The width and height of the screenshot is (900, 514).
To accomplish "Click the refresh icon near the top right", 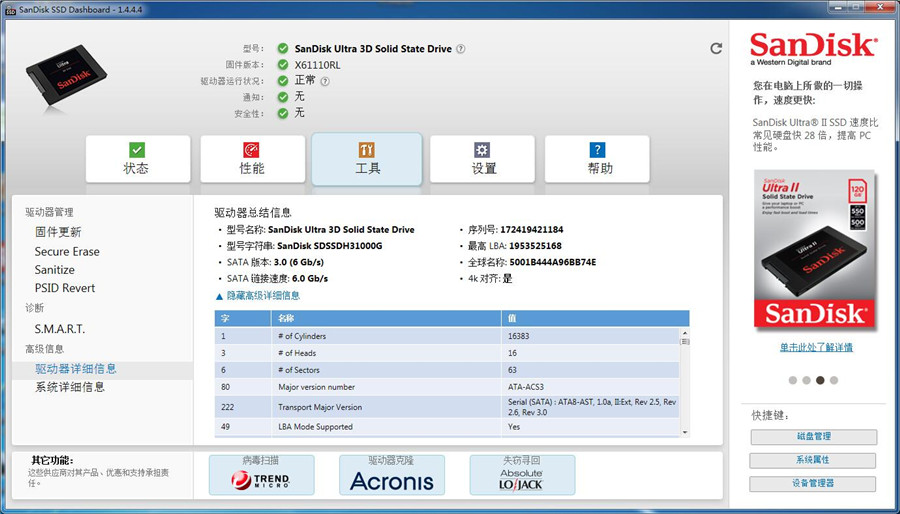I will tap(716, 48).
